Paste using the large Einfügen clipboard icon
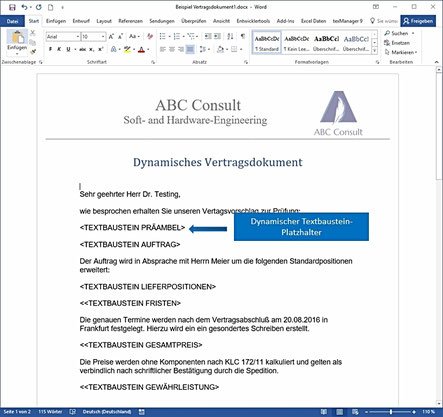The width and height of the screenshot is (443, 417). click(17, 37)
